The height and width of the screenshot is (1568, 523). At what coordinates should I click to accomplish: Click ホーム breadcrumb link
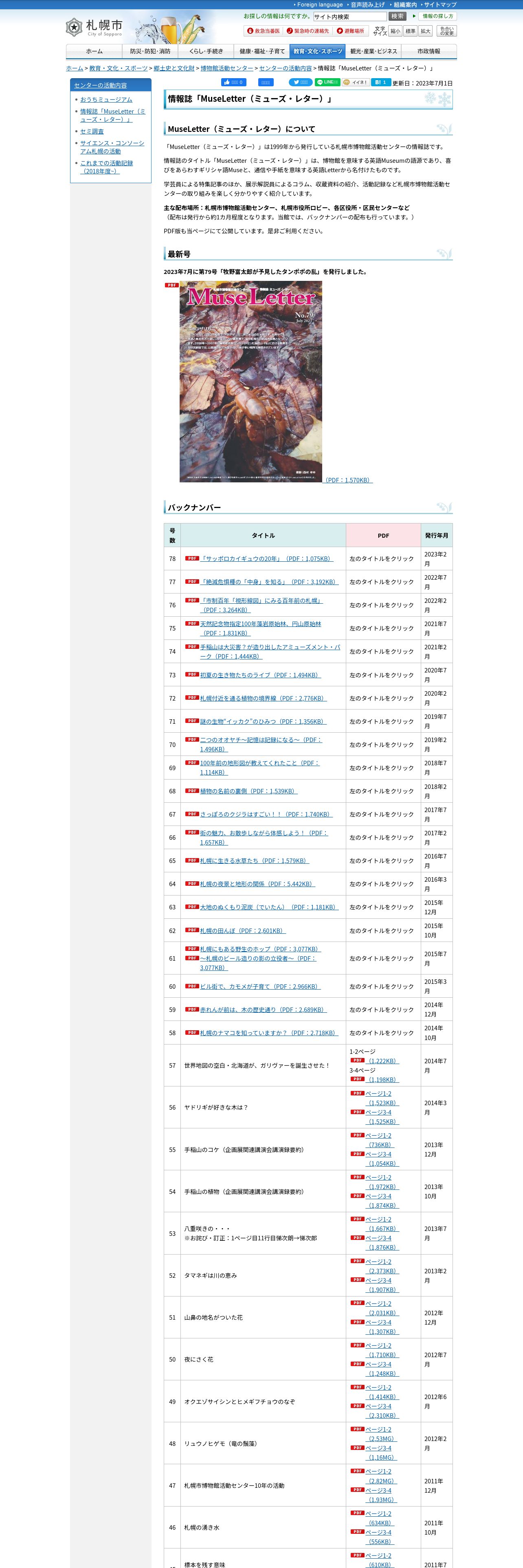[x=74, y=68]
